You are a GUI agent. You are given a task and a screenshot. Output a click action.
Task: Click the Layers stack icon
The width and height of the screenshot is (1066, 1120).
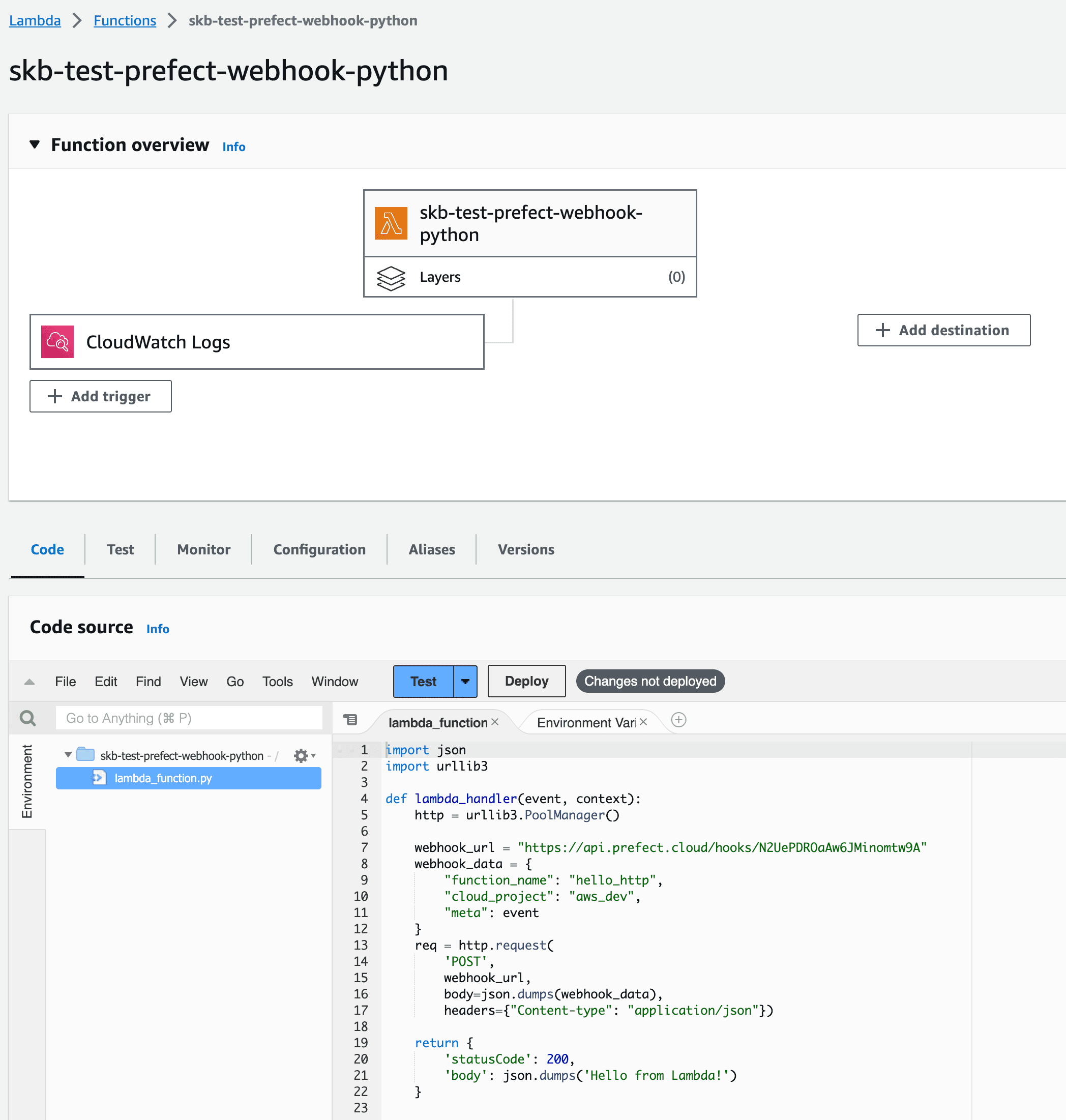pos(391,278)
